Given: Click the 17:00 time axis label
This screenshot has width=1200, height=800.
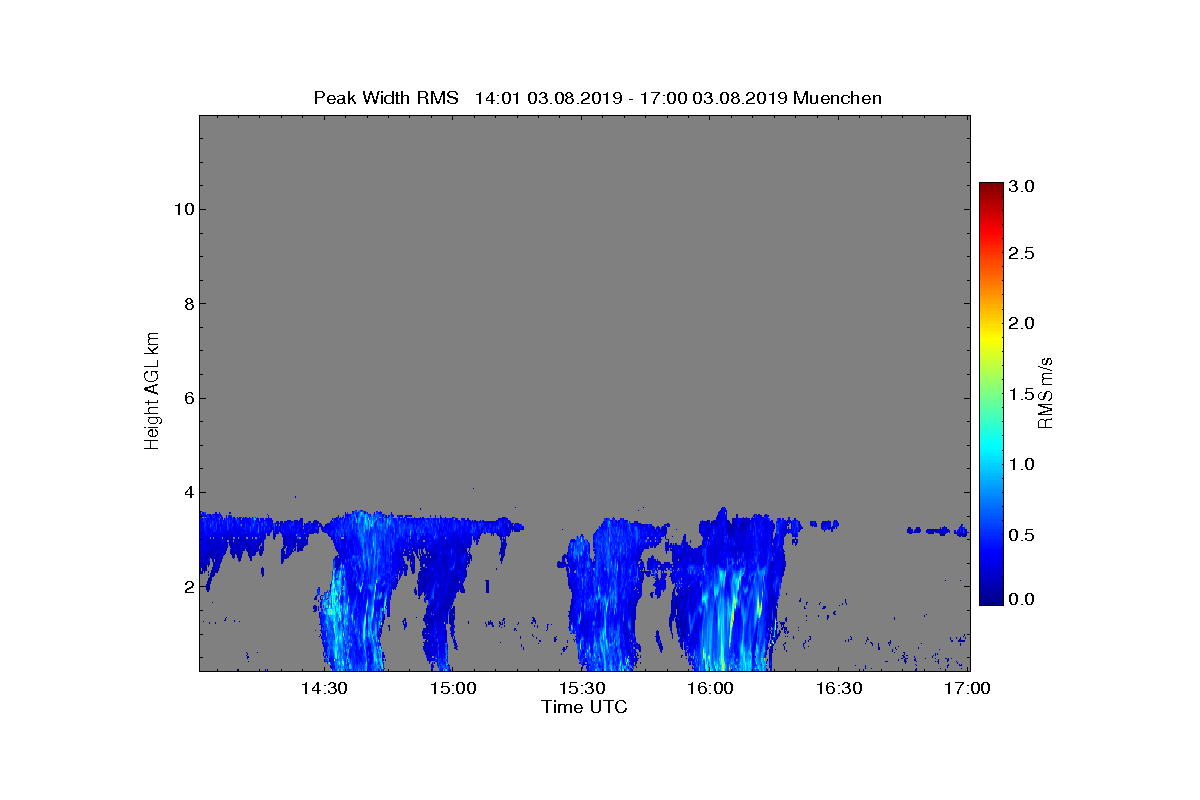Looking at the screenshot, I should 968,689.
